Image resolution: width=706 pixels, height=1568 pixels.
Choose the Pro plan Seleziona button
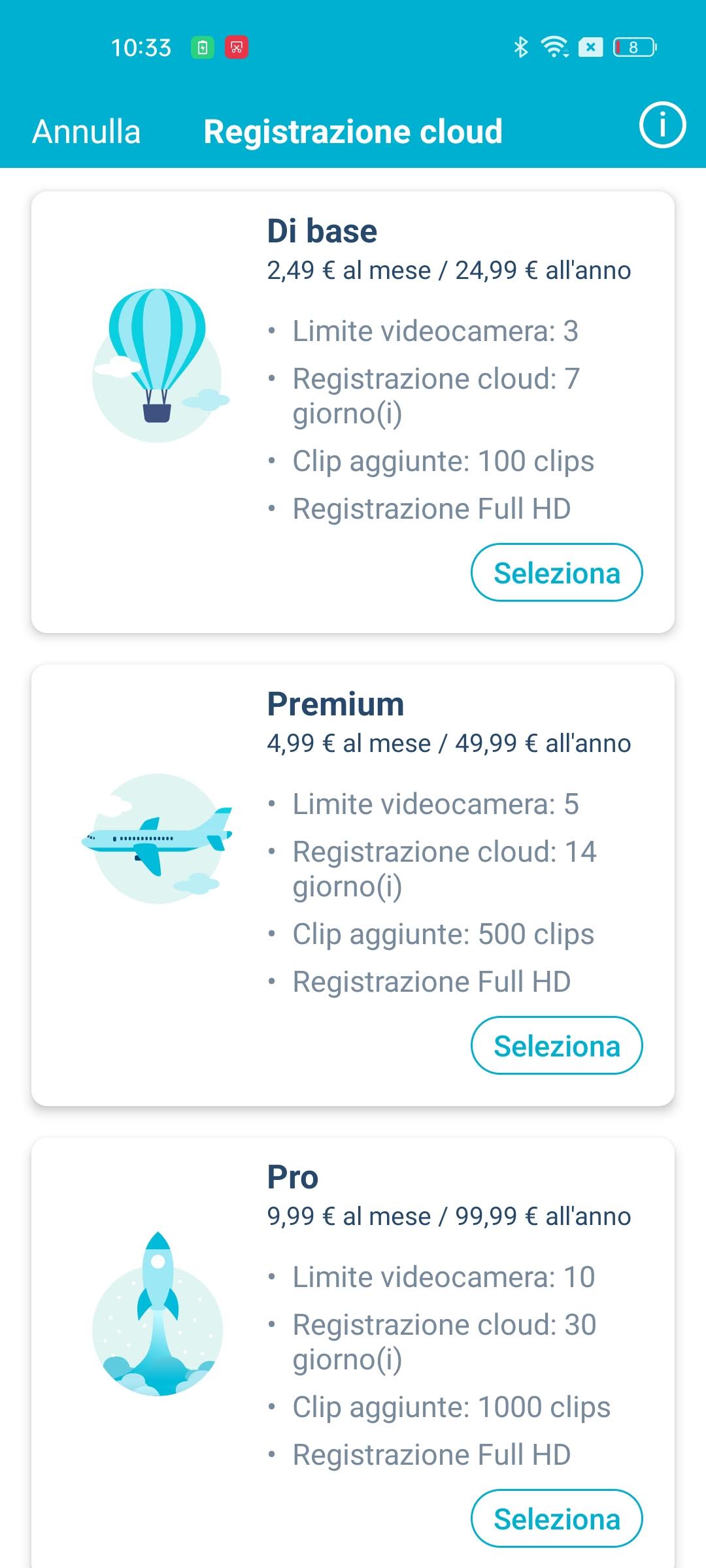click(556, 1519)
